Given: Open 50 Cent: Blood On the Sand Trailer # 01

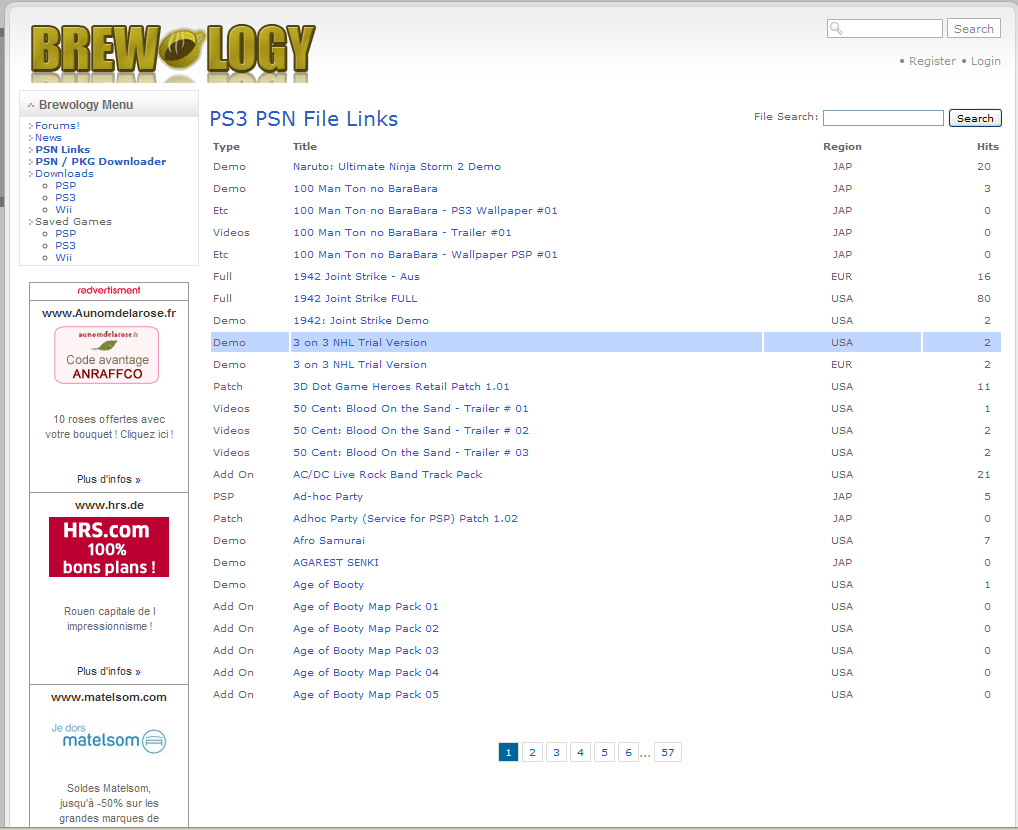Looking at the screenshot, I should (x=411, y=409).
